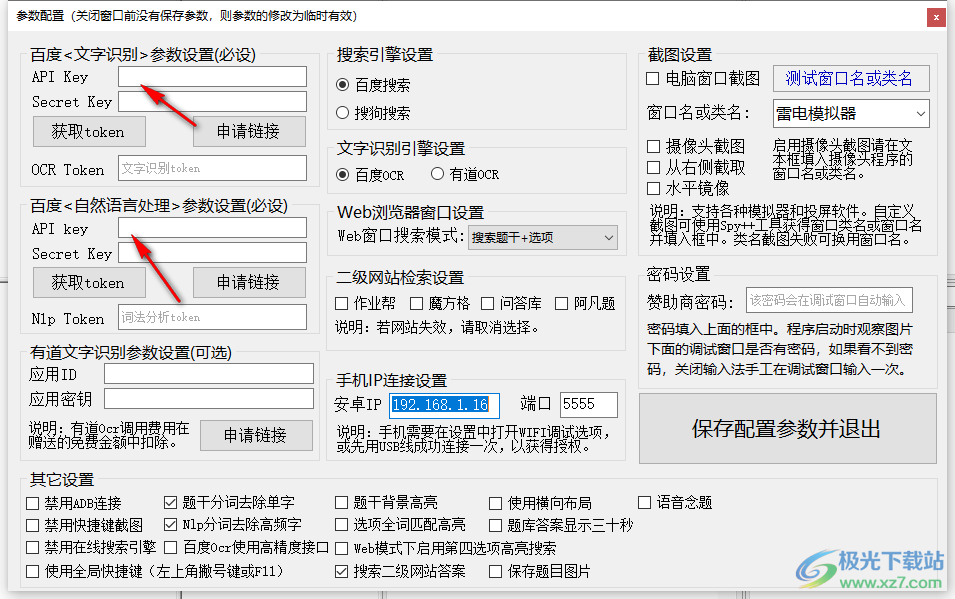Toggle 题库答案显示三十秒 checkbox
Image resolution: width=955 pixels, height=599 pixels.
click(x=496, y=525)
